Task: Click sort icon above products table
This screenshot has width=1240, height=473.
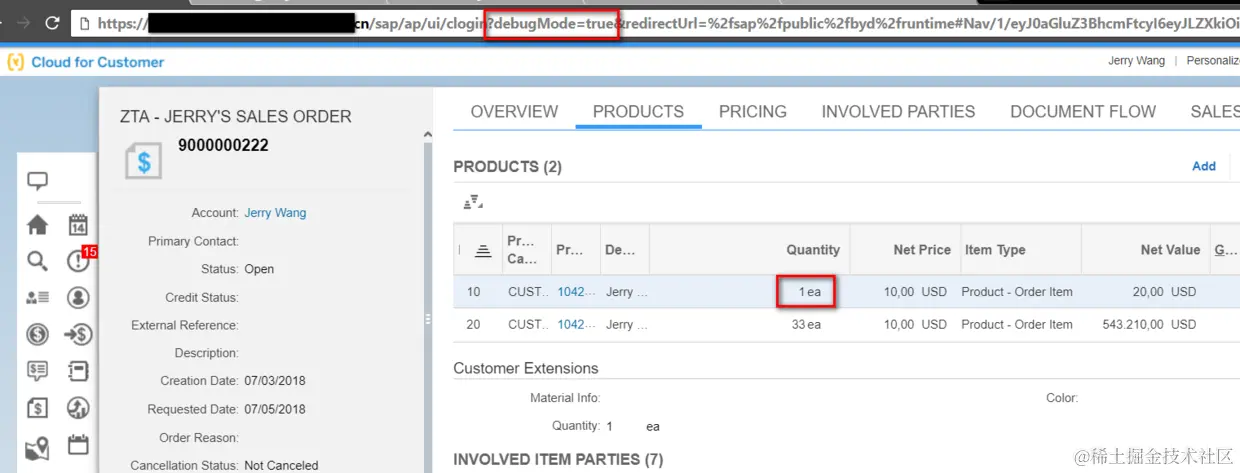Action: pyautogui.click(x=473, y=203)
